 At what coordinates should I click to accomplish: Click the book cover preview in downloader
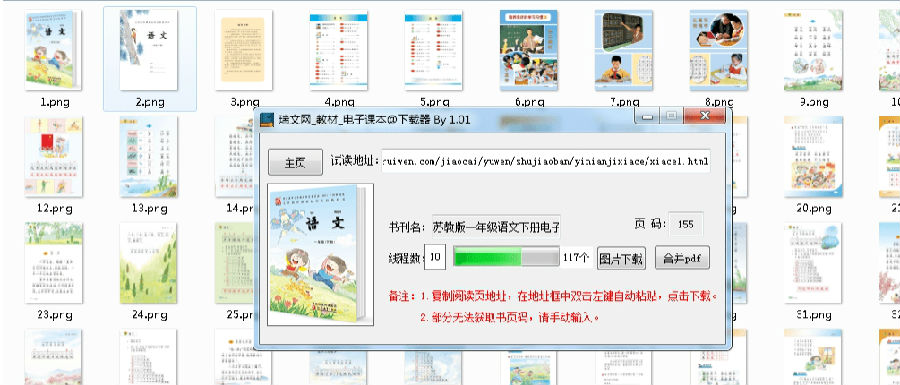pos(320,255)
